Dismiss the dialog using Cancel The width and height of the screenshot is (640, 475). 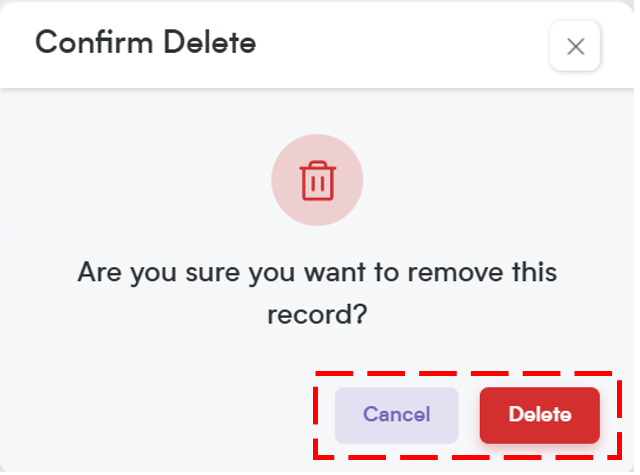[x=396, y=415]
